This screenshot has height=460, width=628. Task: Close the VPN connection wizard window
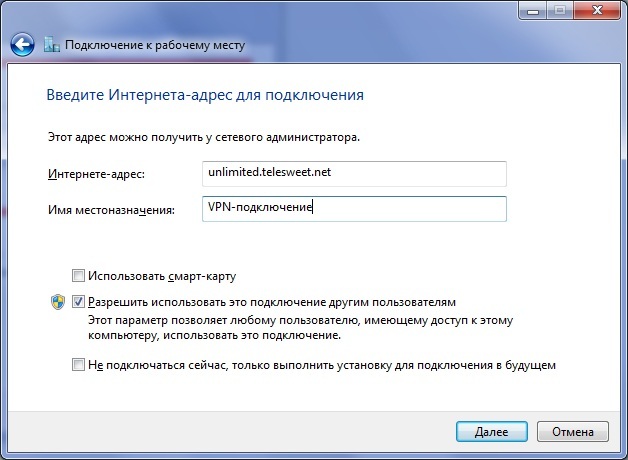click(x=597, y=11)
